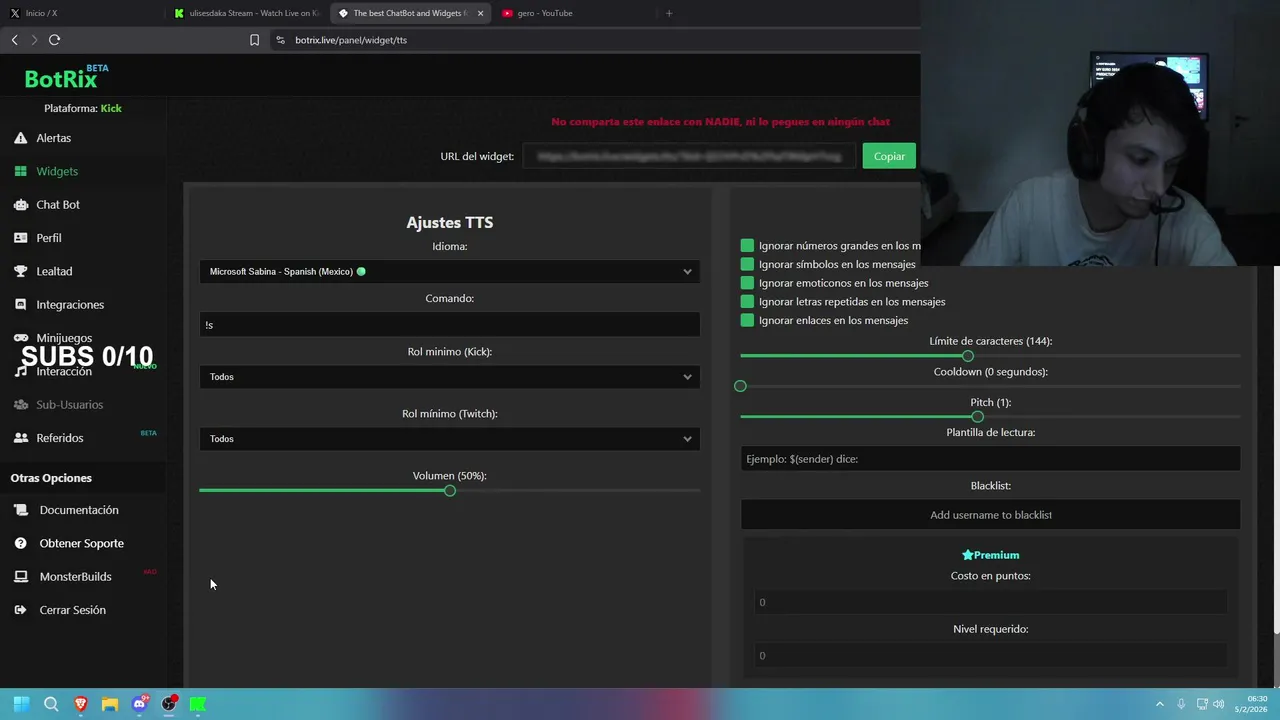
Task: Switch to the gero - YouTube tab
Action: point(575,13)
